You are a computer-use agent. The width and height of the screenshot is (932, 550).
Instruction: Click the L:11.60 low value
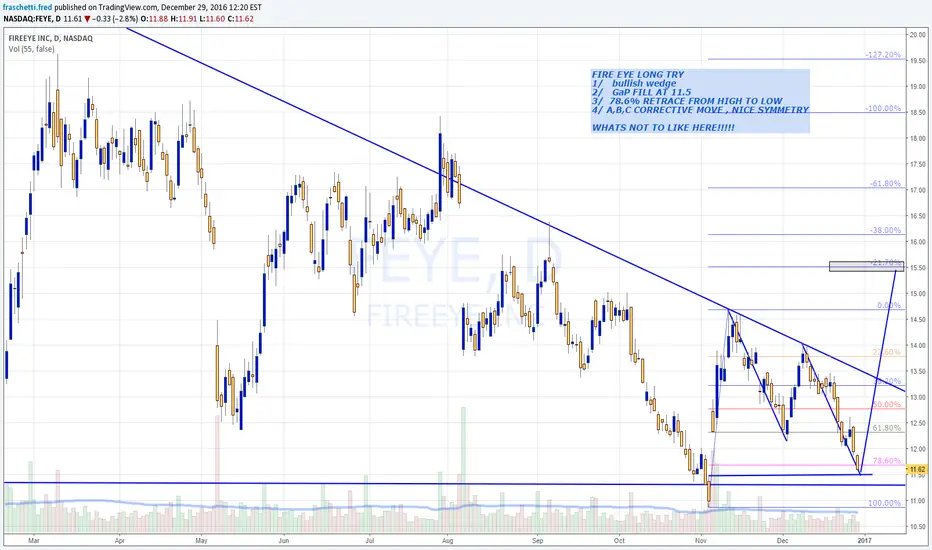(212, 19)
